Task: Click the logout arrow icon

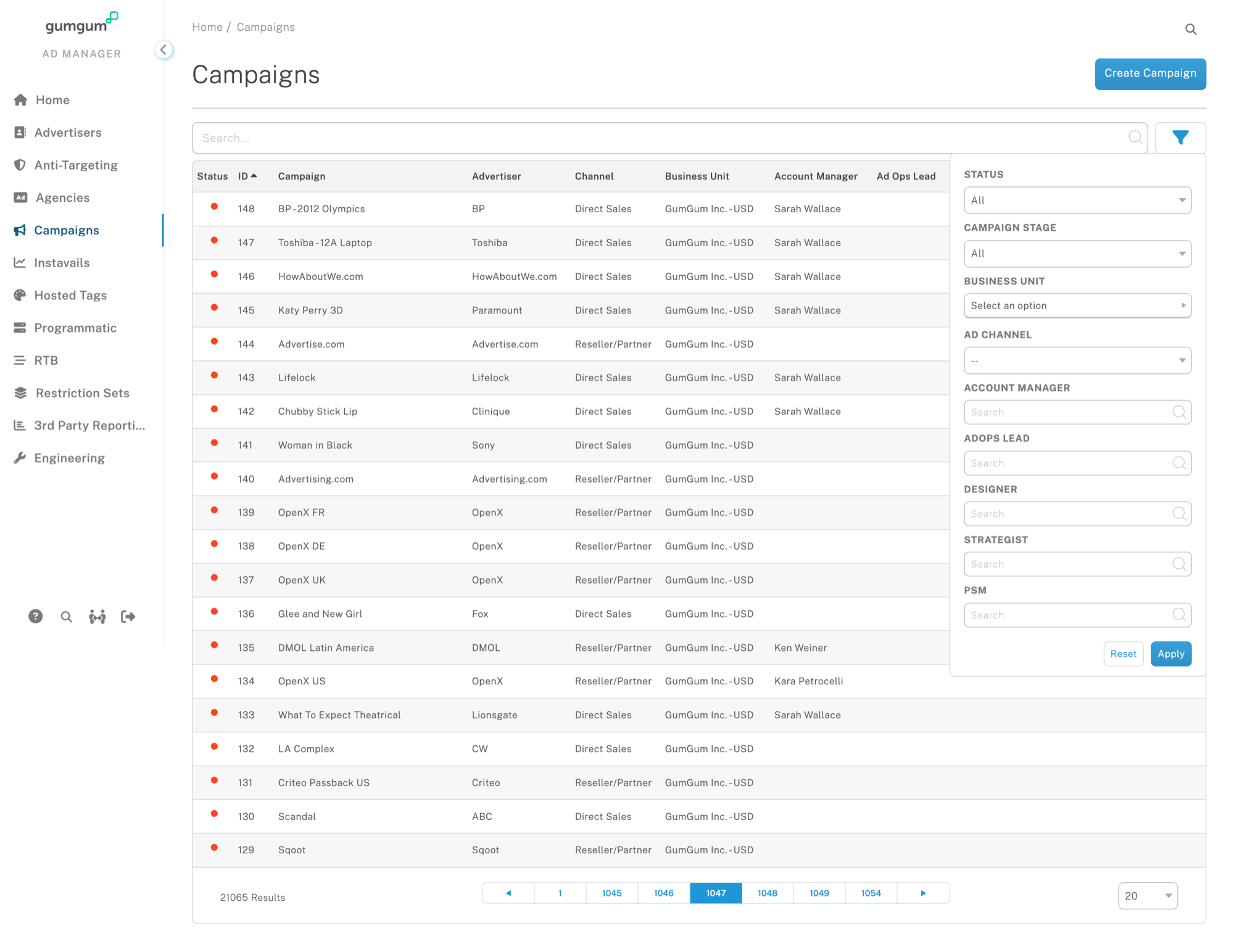Action: (x=128, y=616)
